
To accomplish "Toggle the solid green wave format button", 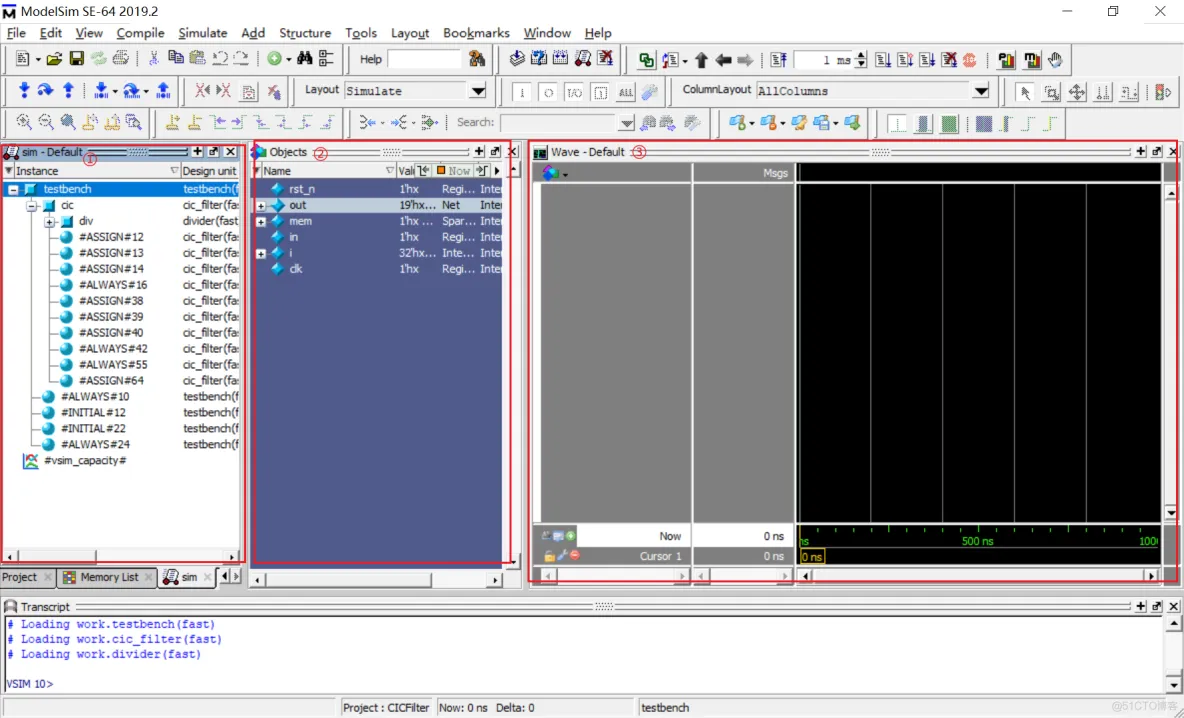I will tap(948, 123).
